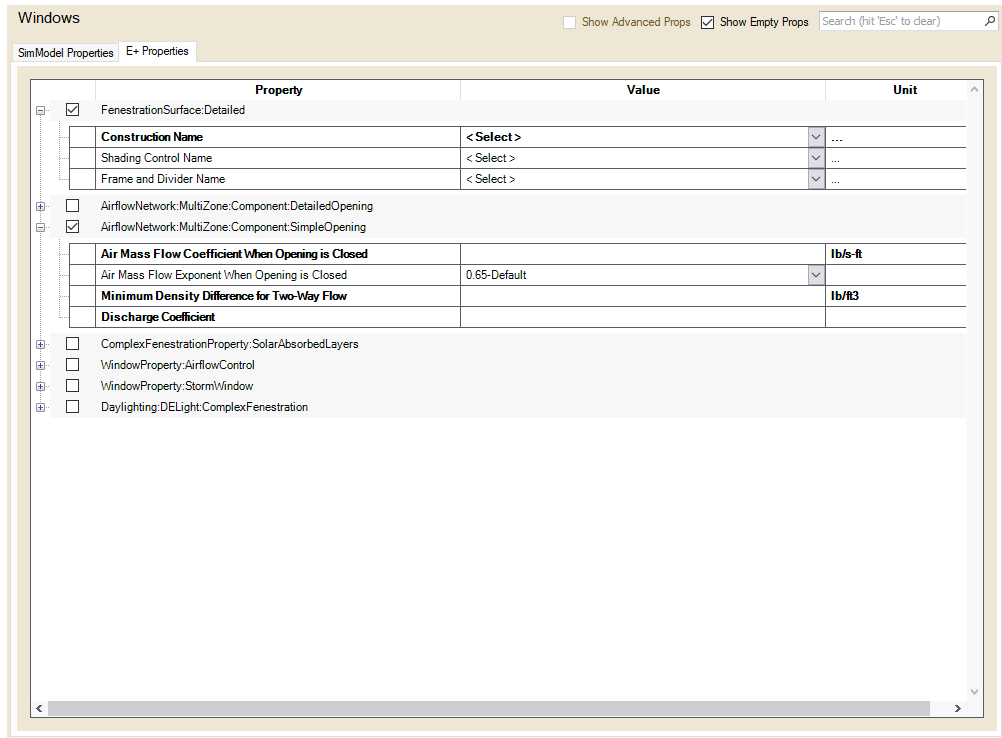Open Shading Control Name dropdown arrow
Screen dimensions: 1002x738
pyautogui.click(x=816, y=158)
